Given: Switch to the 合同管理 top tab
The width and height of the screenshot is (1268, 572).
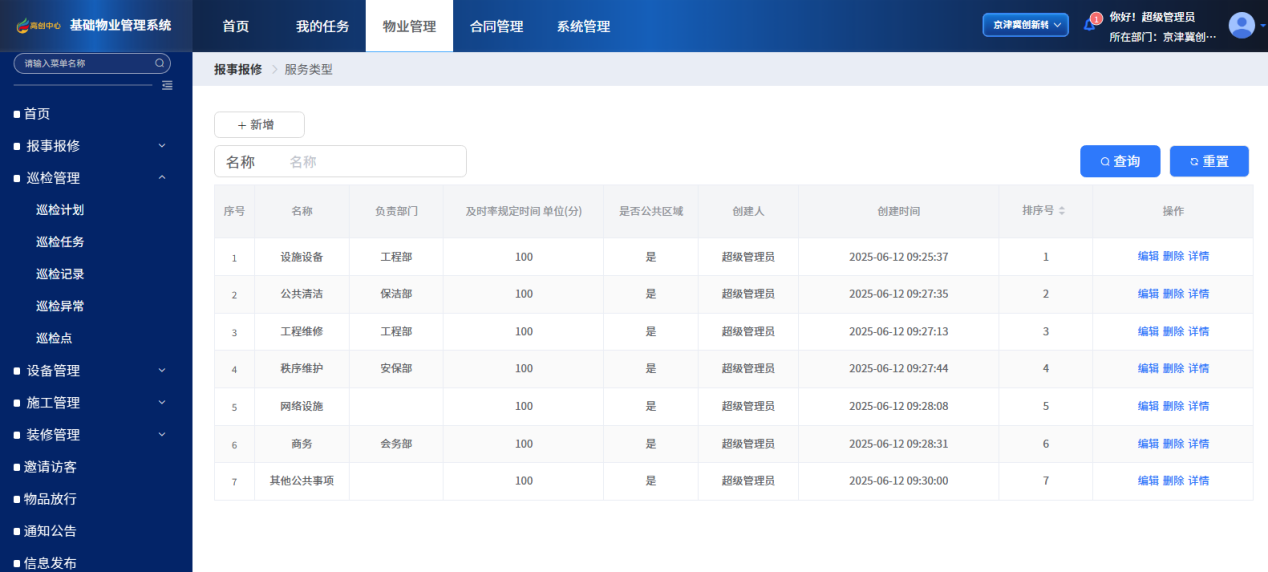Looking at the screenshot, I should [496, 27].
